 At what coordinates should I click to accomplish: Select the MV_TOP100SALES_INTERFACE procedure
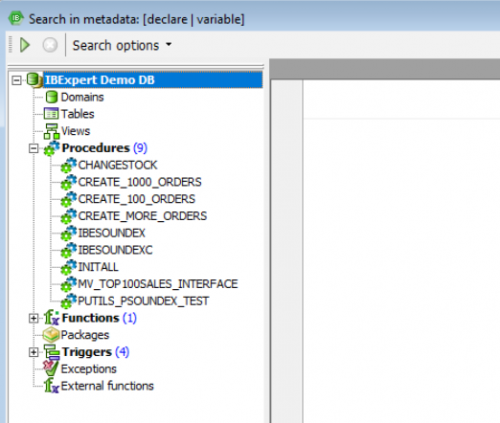pos(158,284)
